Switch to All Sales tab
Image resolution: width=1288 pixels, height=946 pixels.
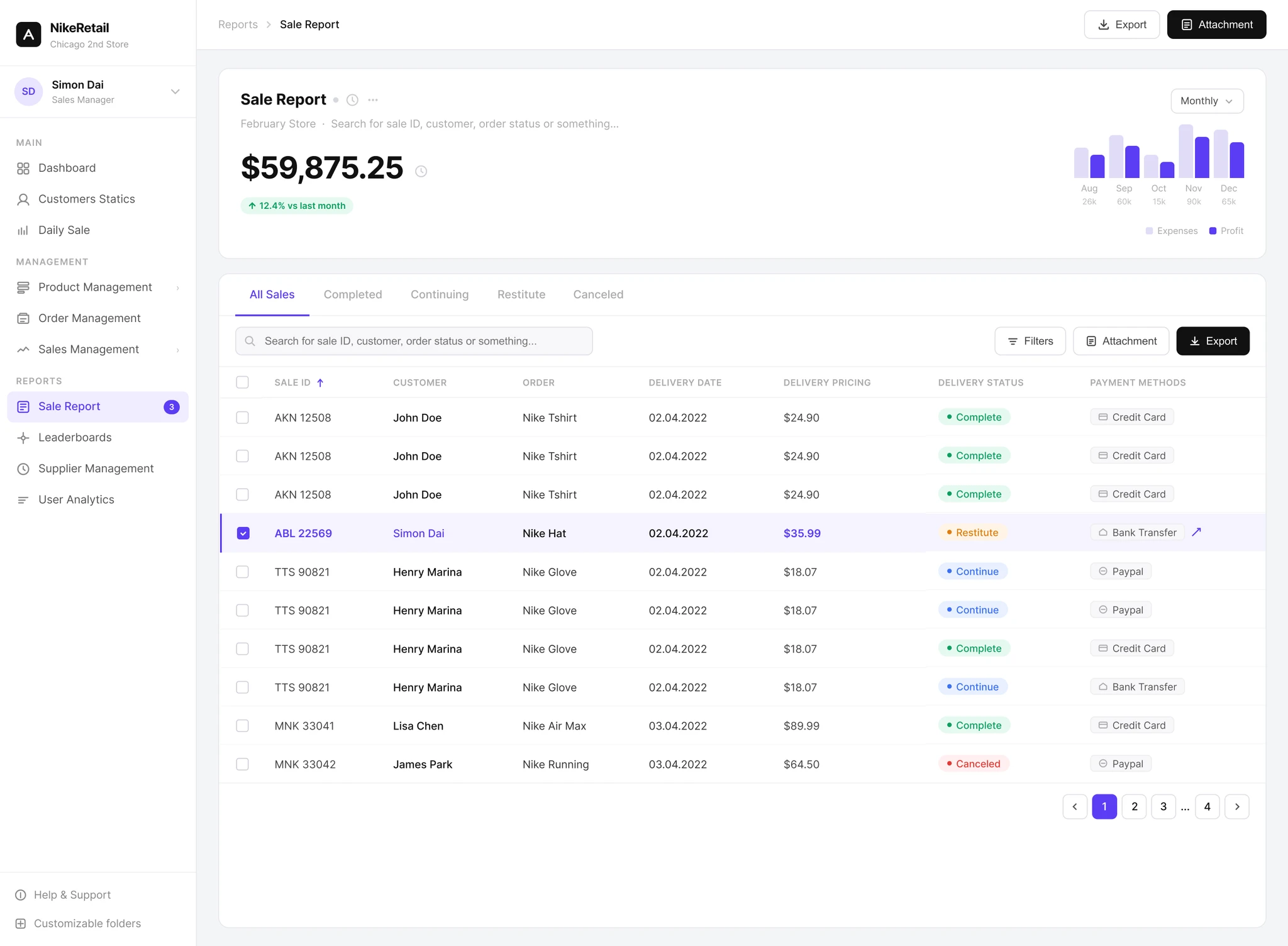tap(272, 294)
